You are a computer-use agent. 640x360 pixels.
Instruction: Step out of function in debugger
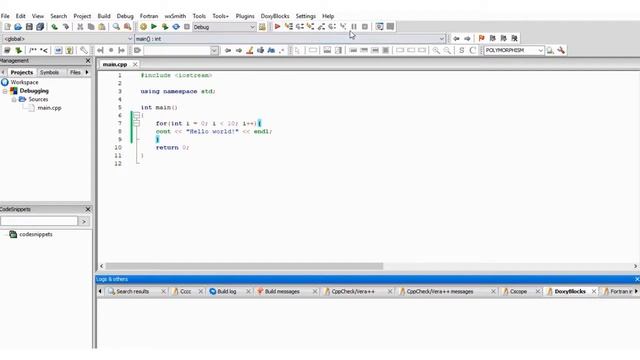321,27
